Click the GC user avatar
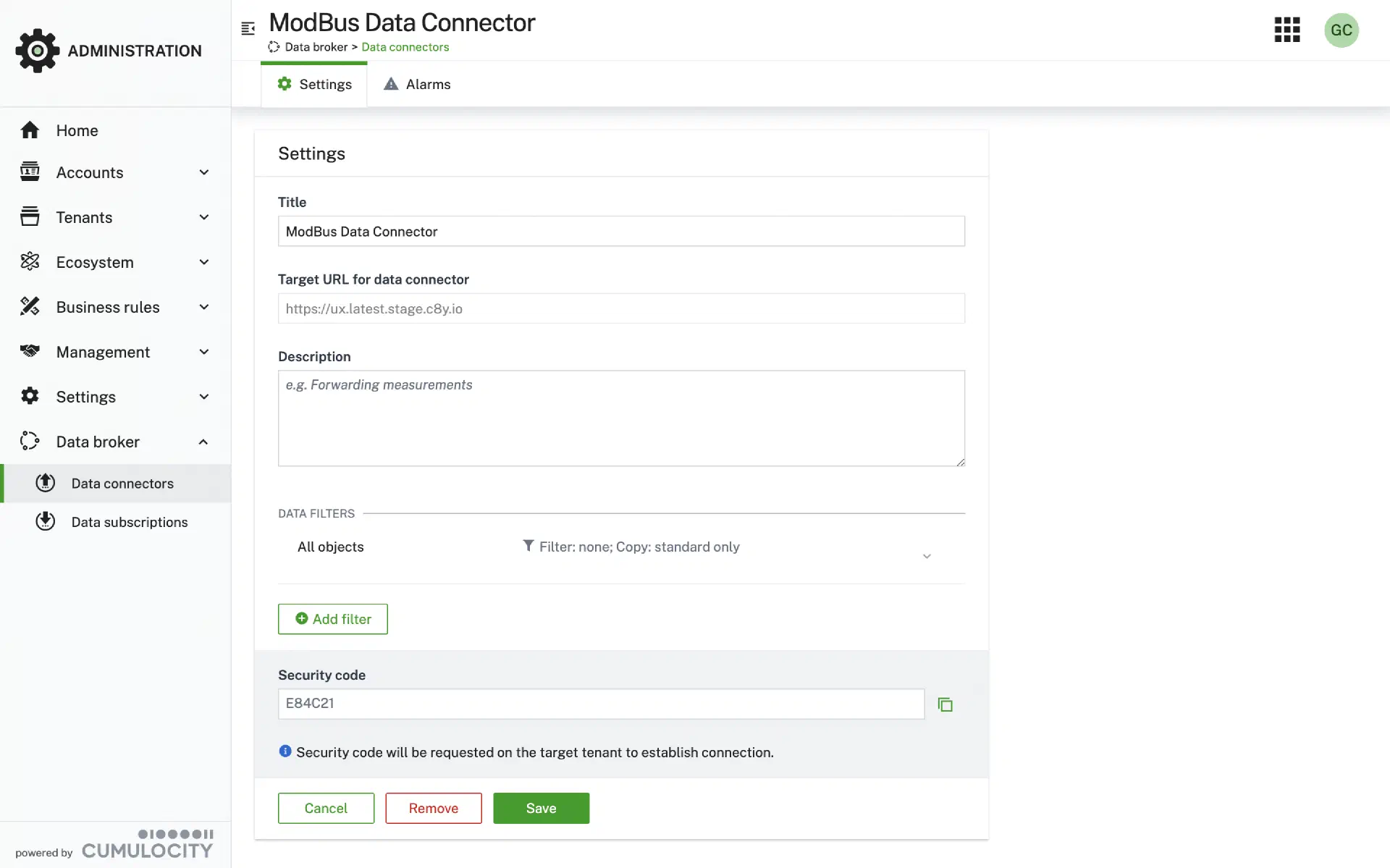This screenshot has height=868, width=1390. click(x=1341, y=30)
